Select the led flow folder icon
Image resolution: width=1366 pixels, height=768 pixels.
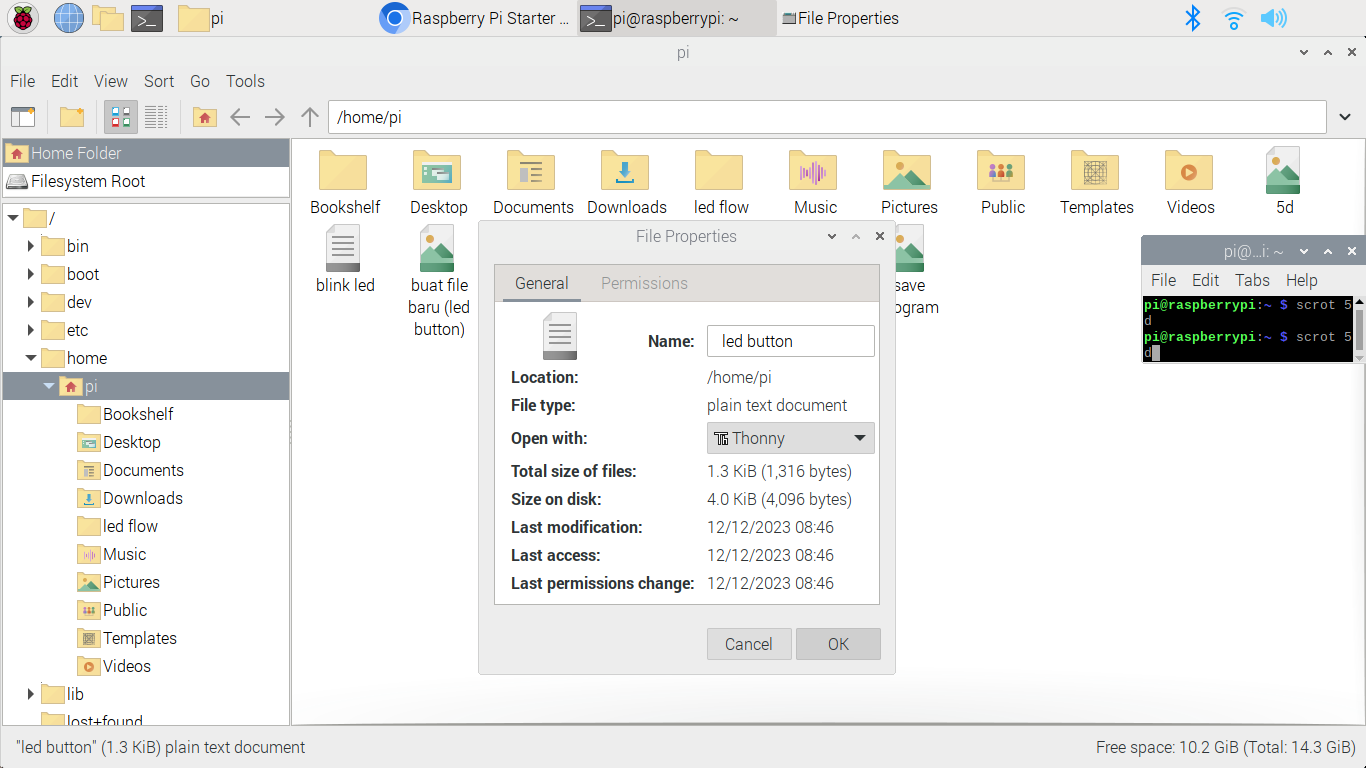pyautogui.click(x=720, y=171)
